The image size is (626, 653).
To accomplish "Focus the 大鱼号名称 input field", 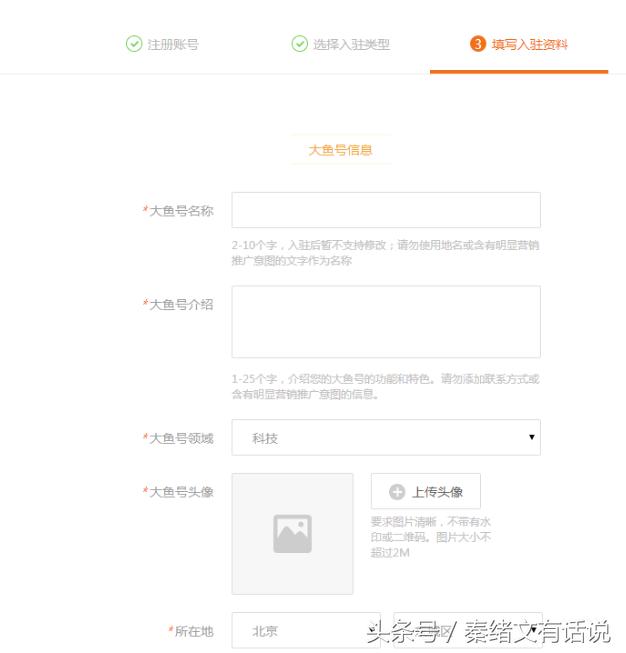I will click(386, 210).
